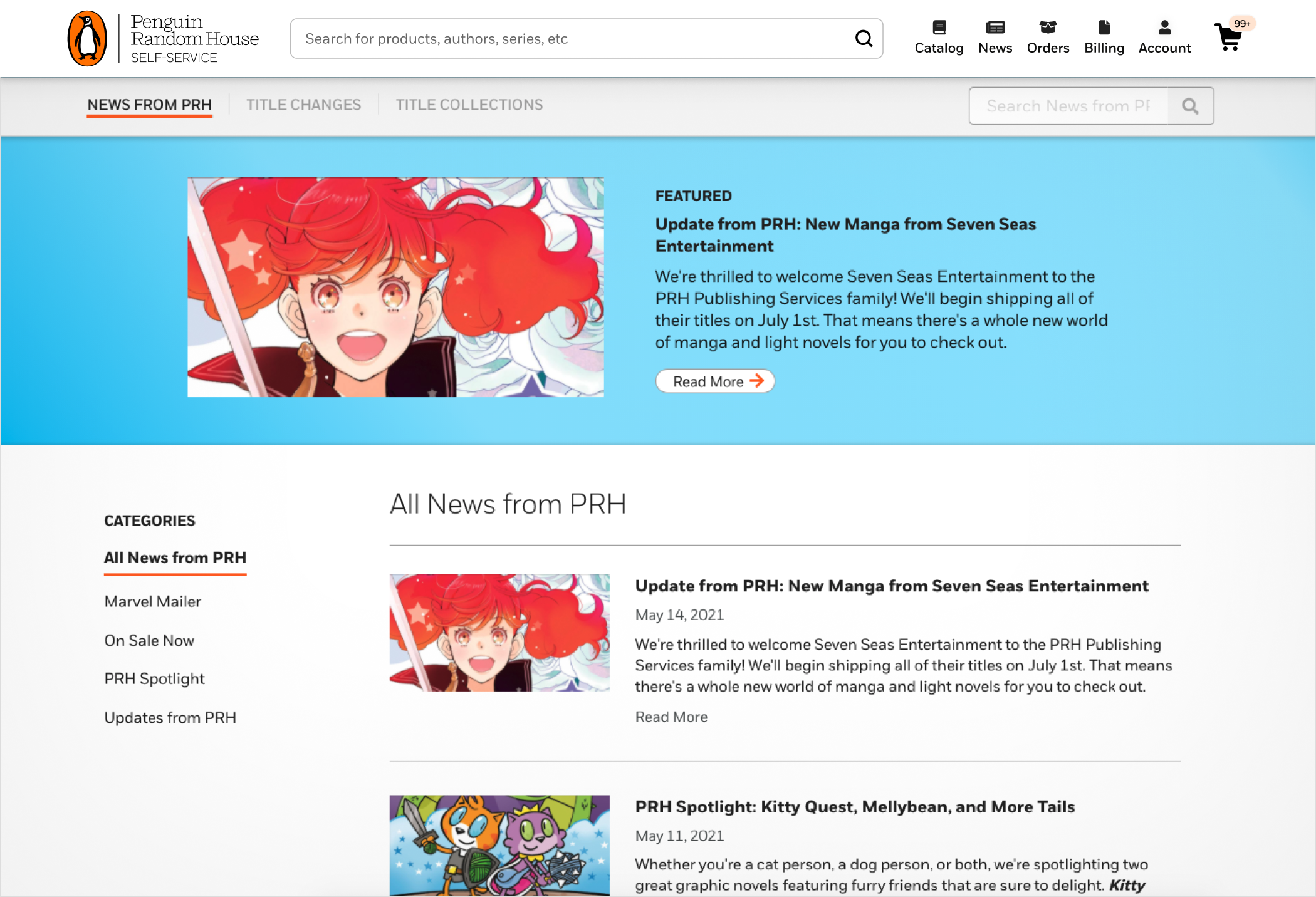Select the Updates from PRH category
This screenshot has width=1316, height=897.
tap(170, 718)
